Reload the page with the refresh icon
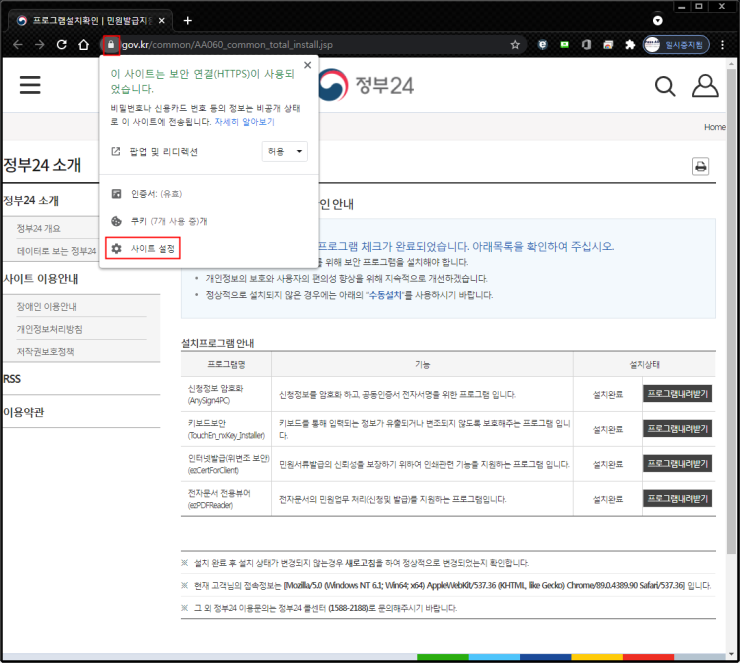The width and height of the screenshot is (740, 663). pyautogui.click(x=62, y=45)
